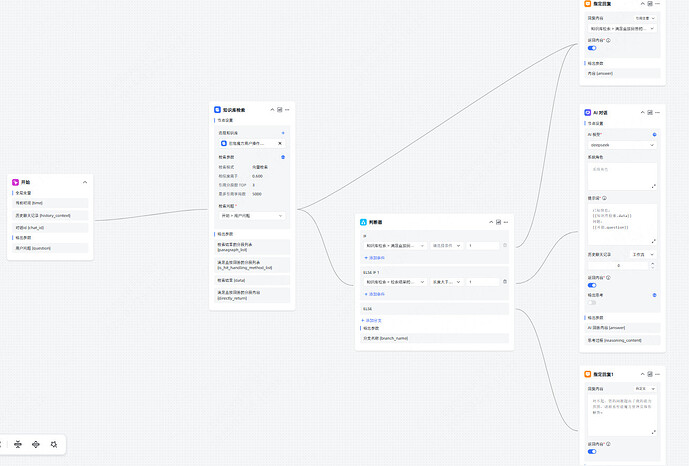Click 添加条件 under the IF branch
689x466 pixels.
coord(374,258)
